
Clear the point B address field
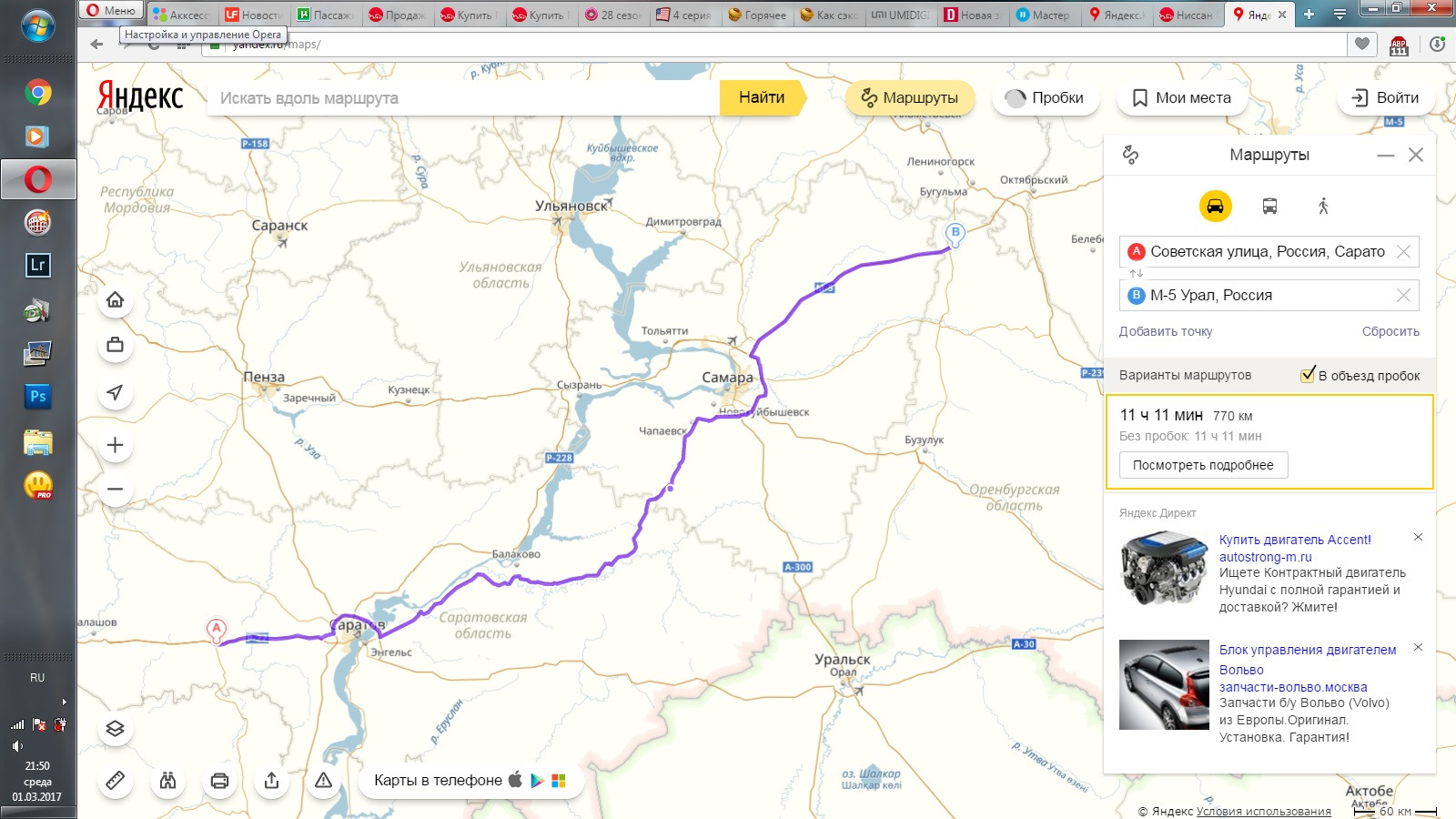[1403, 295]
